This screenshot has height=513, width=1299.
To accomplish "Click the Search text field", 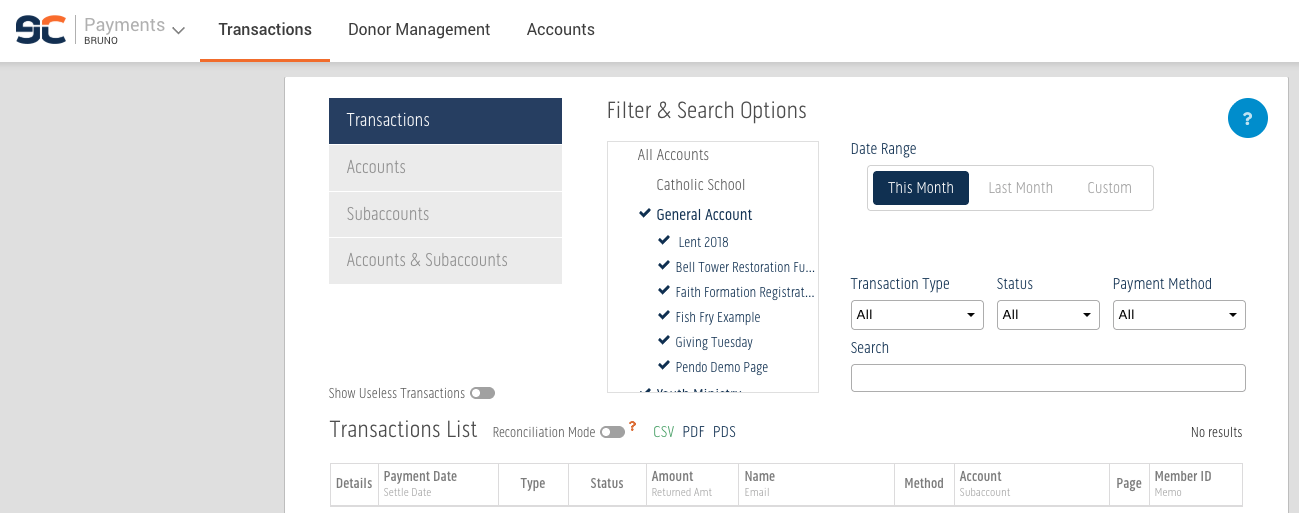I will [1048, 378].
